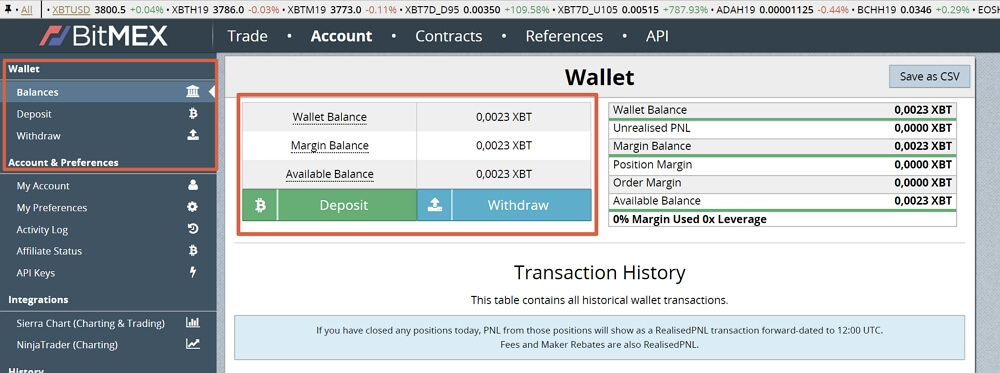Image resolution: width=1000 pixels, height=373 pixels.
Task: Click the Transaction History heading
Action: click(599, 273)
